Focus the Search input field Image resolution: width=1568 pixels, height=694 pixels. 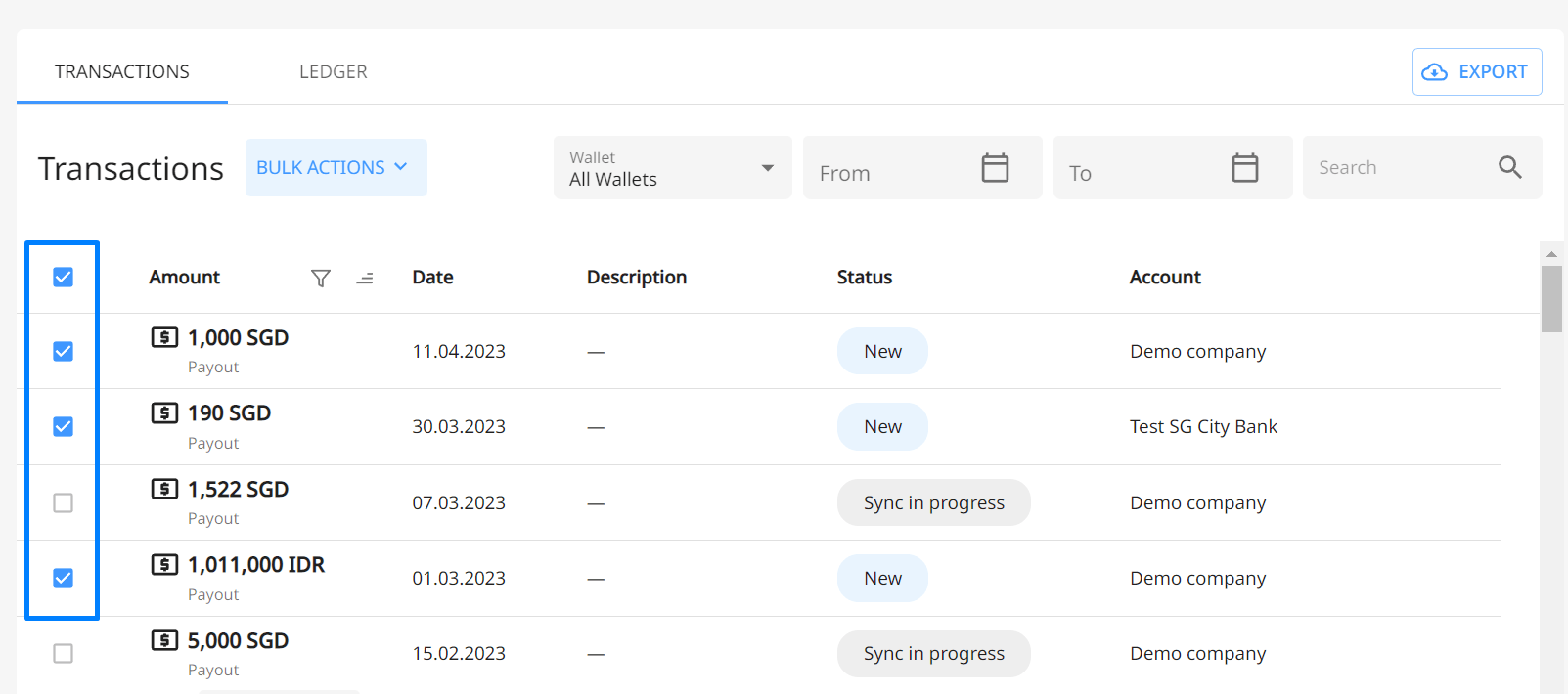pos(1399,168)
